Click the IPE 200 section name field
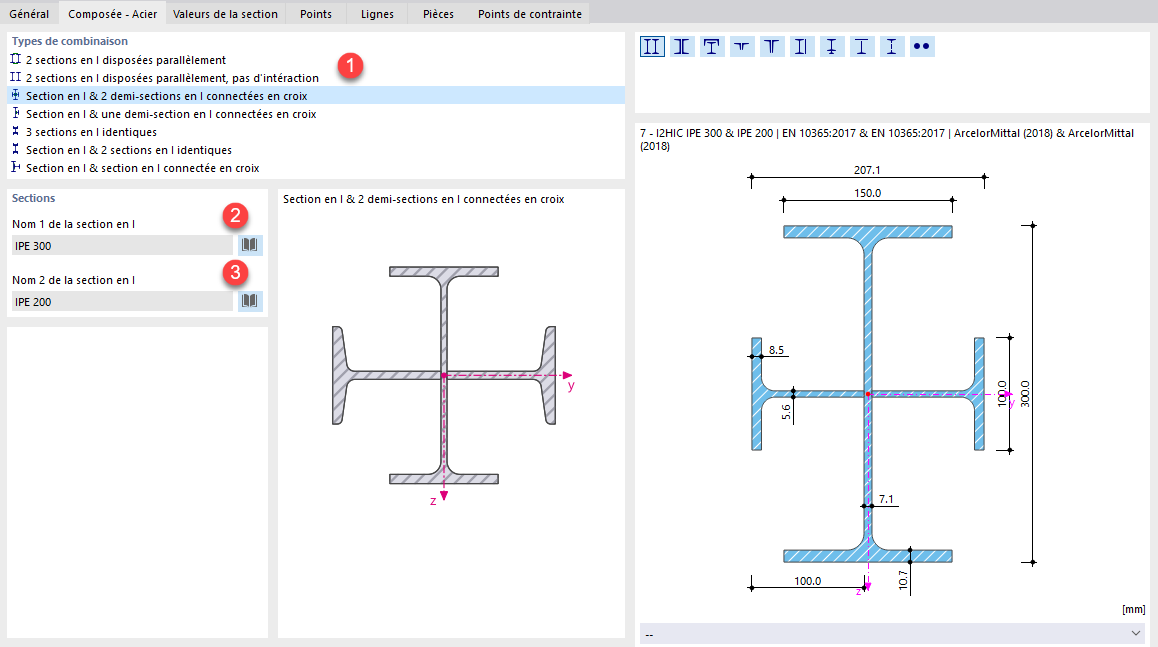This screenshot has width=1158, height=647. coord(123,301)
